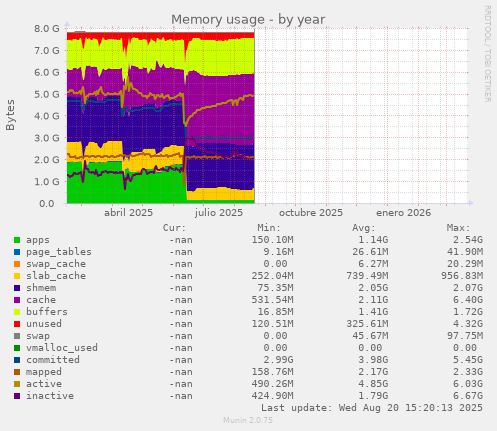Click the 'Memory usage - by year' title

coord(248,20)
